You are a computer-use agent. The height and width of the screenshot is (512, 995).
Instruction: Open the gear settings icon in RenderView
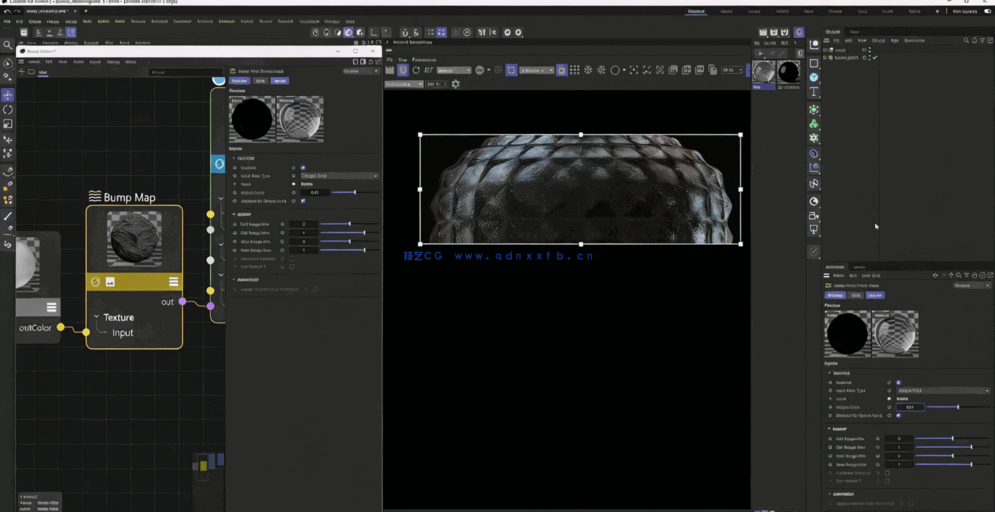click(x=455, y=84)
